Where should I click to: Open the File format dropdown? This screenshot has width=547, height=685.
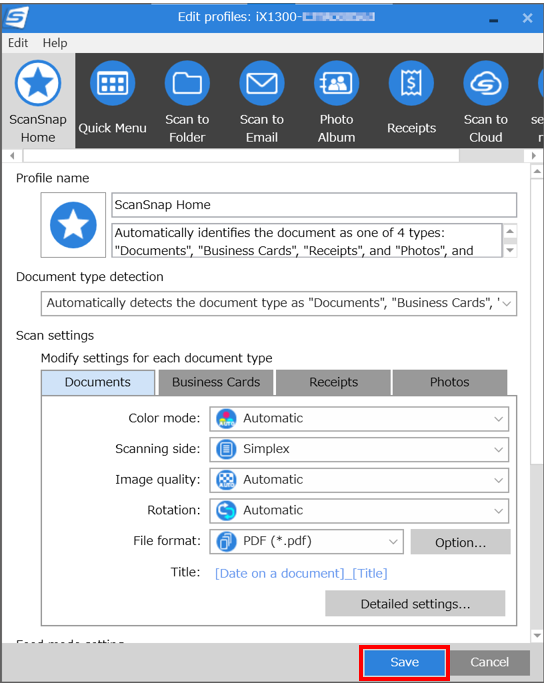[x=306, y=542]
